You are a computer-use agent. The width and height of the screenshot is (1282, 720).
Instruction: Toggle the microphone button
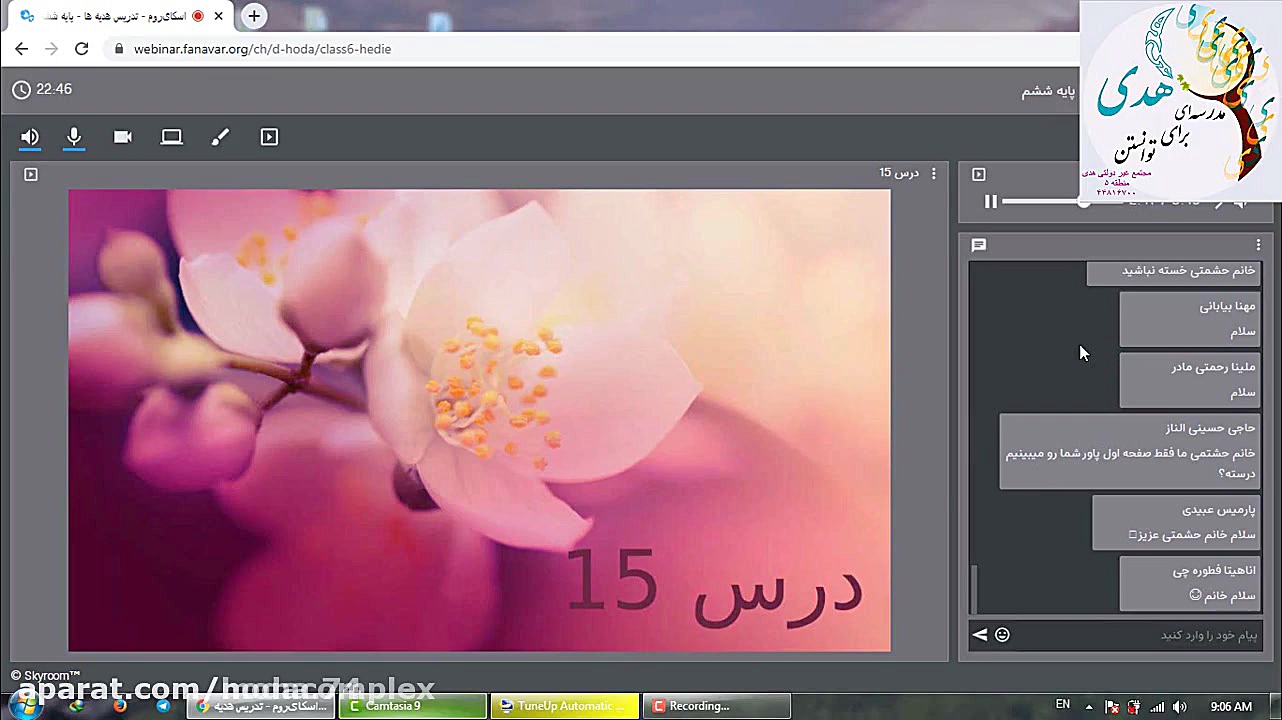coord(74,137)
